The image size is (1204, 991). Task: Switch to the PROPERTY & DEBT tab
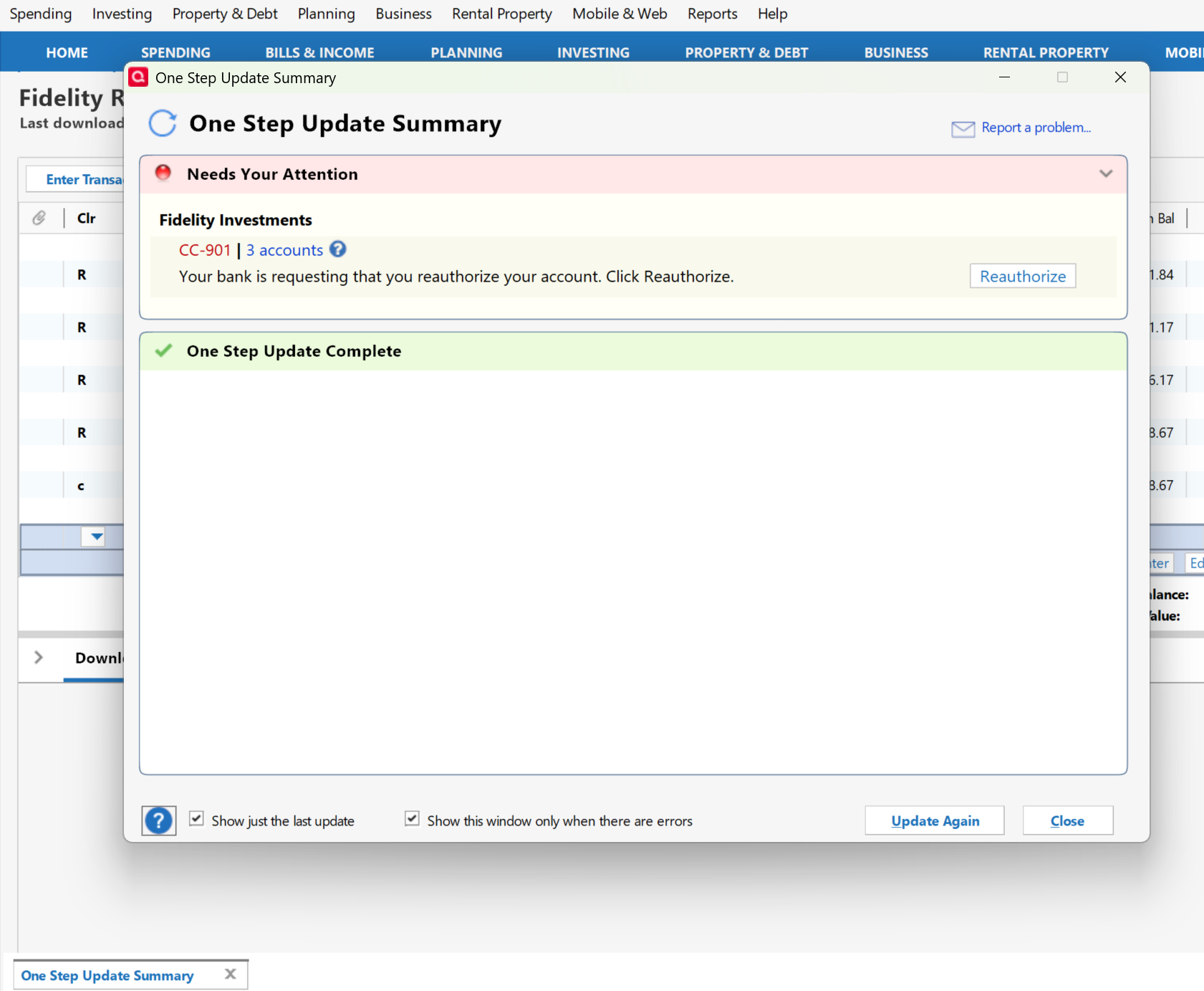tap(746, 52)
